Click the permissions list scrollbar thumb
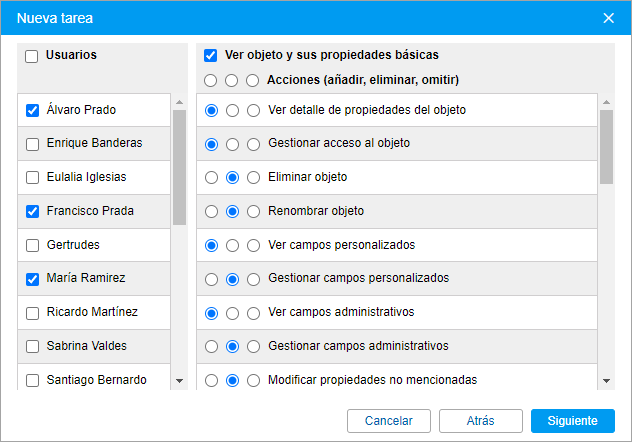 [606, 147]
